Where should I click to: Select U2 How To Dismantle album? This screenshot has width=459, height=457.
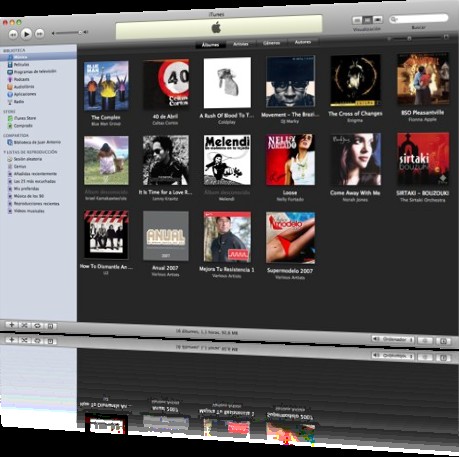106,235
